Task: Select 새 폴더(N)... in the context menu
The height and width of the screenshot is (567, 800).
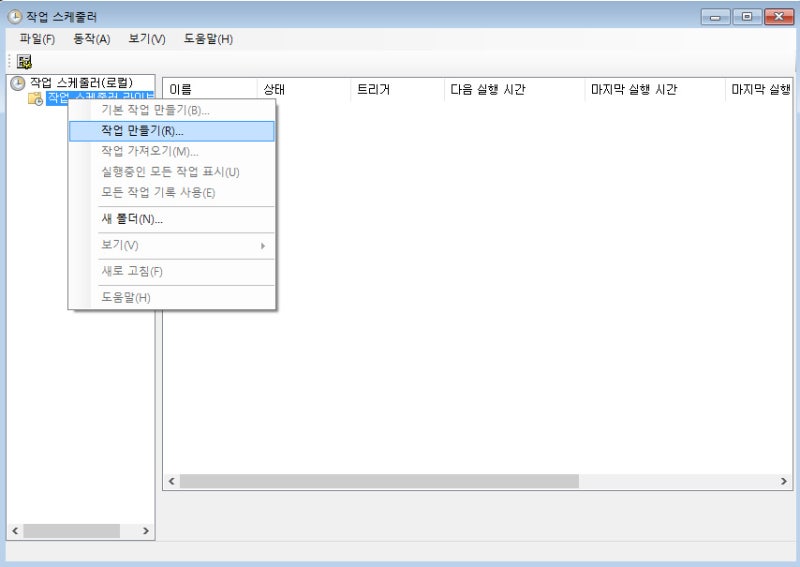Action: click(172, 219)
